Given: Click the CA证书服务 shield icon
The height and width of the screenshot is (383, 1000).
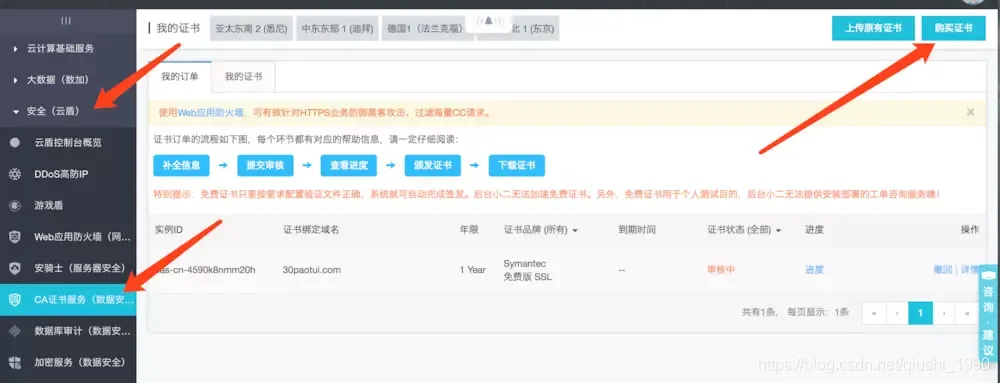Looking at the screenshot, I should click(15, 300).
